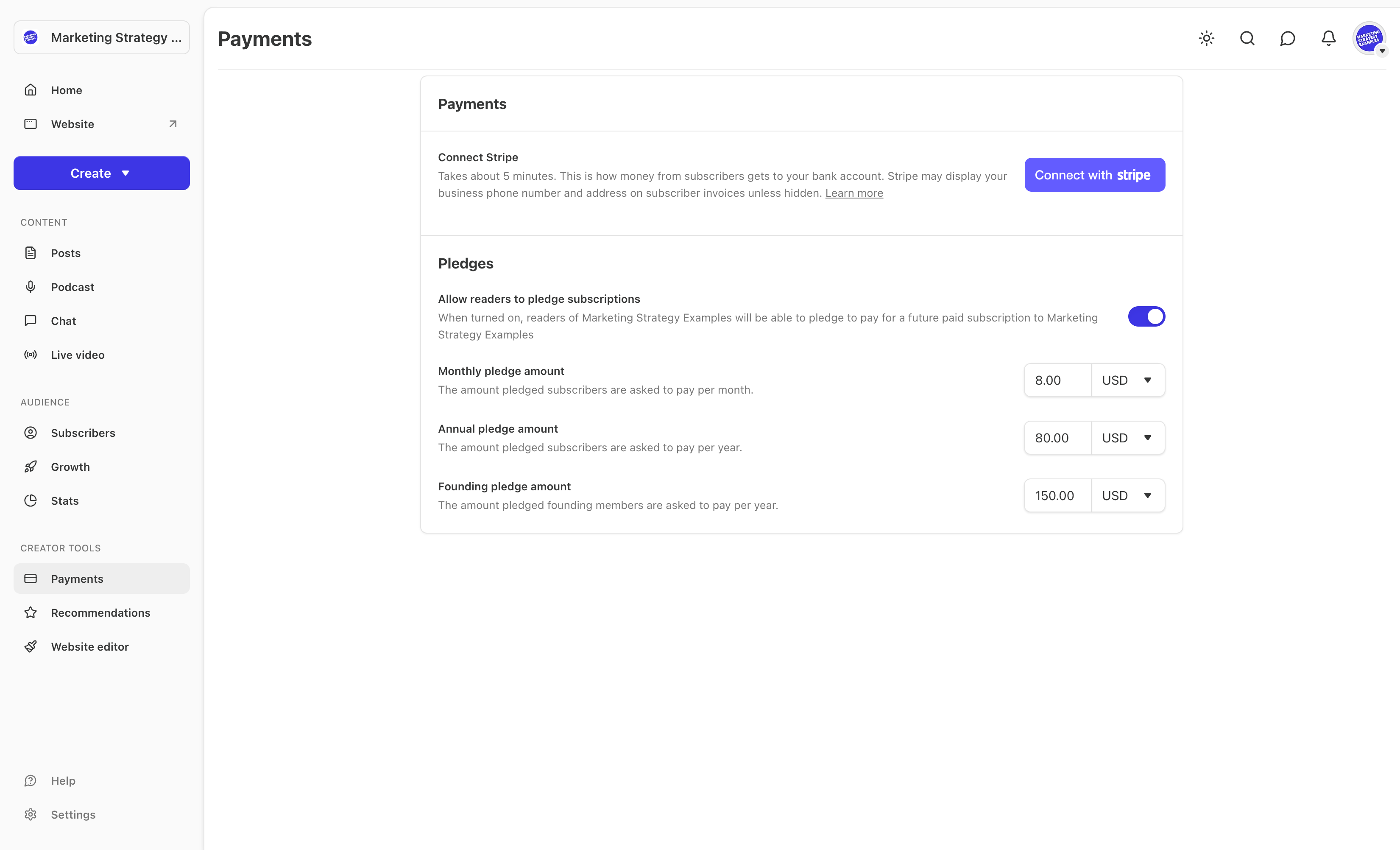Navigate to Subscribers

tap(102, 433)
